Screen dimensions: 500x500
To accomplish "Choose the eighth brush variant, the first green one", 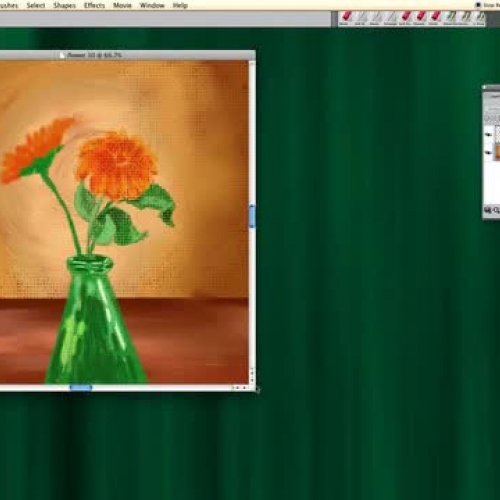I will click(x=450, y=17).
